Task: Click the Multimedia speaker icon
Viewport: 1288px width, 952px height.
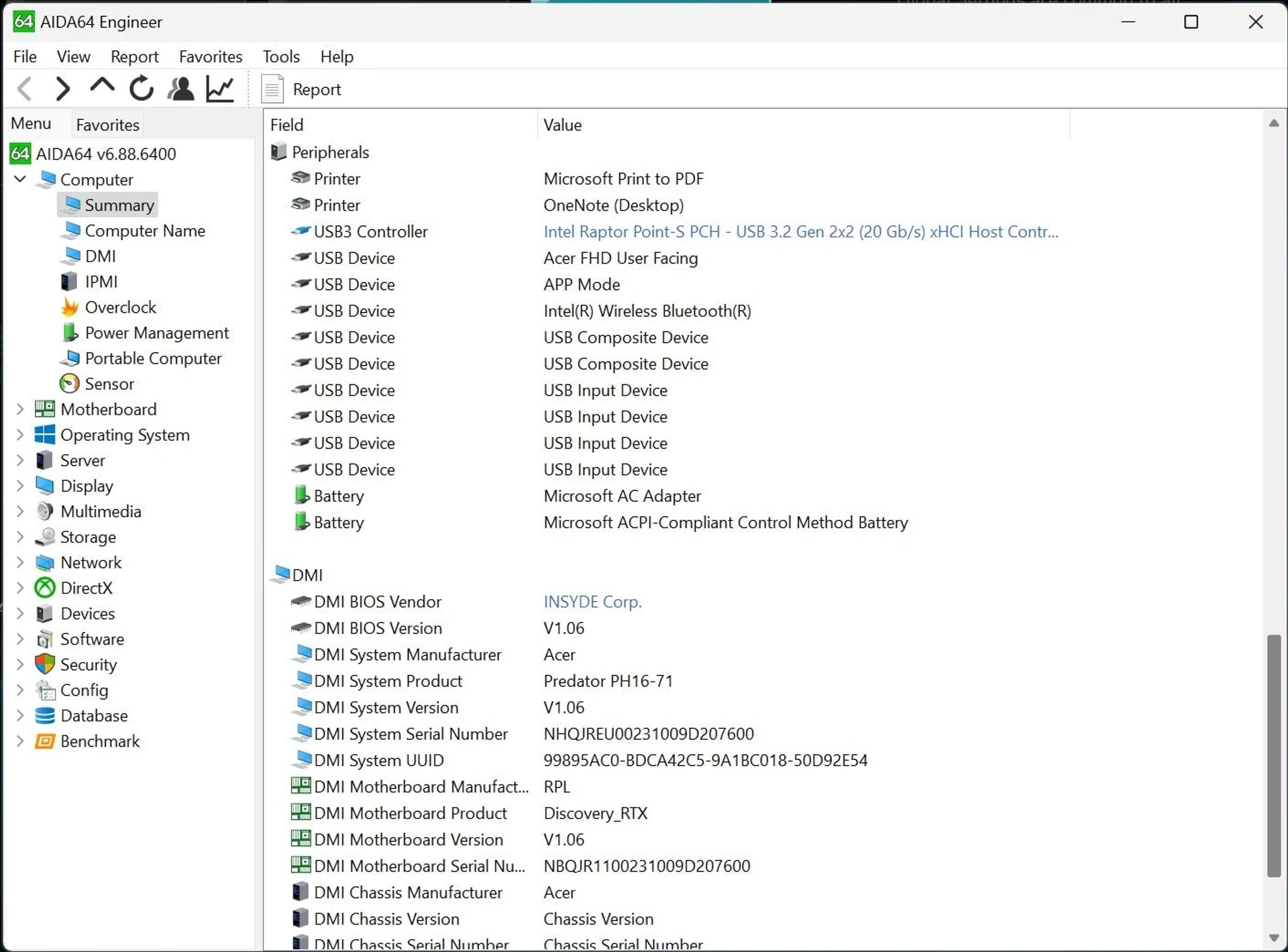Action: click(45, 511)
